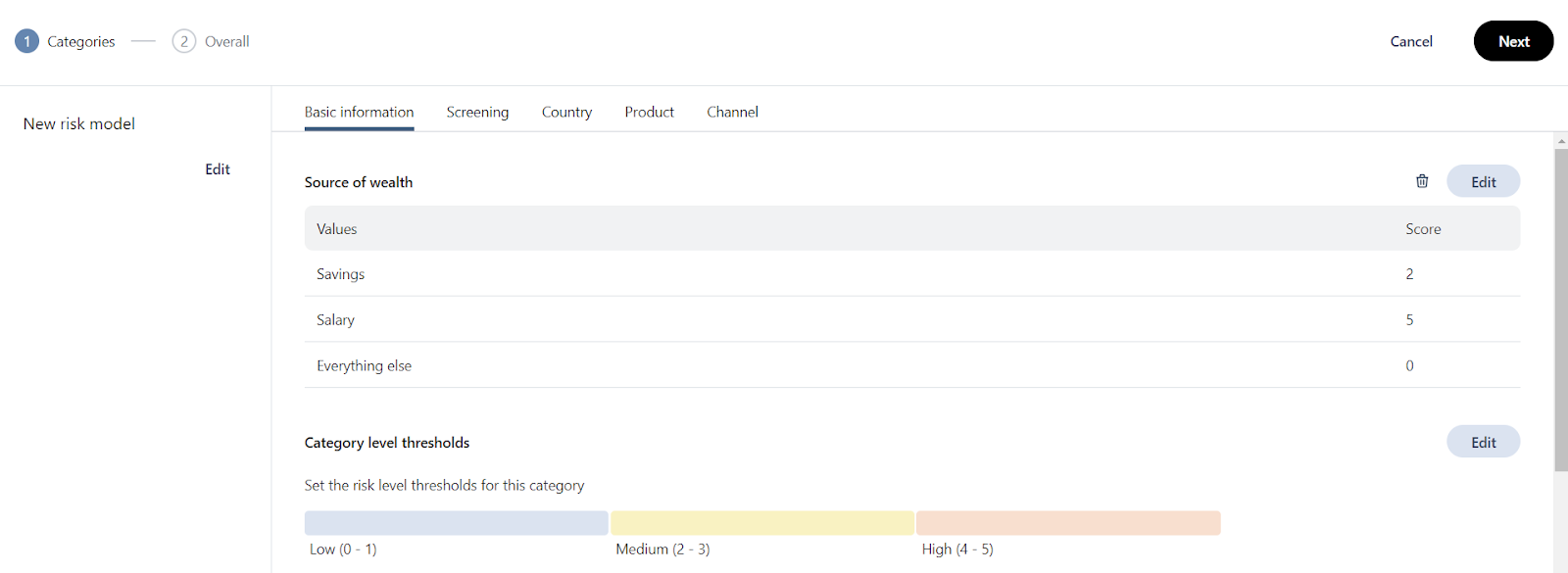Click the Salary score 5

(x=1409, y=320)
